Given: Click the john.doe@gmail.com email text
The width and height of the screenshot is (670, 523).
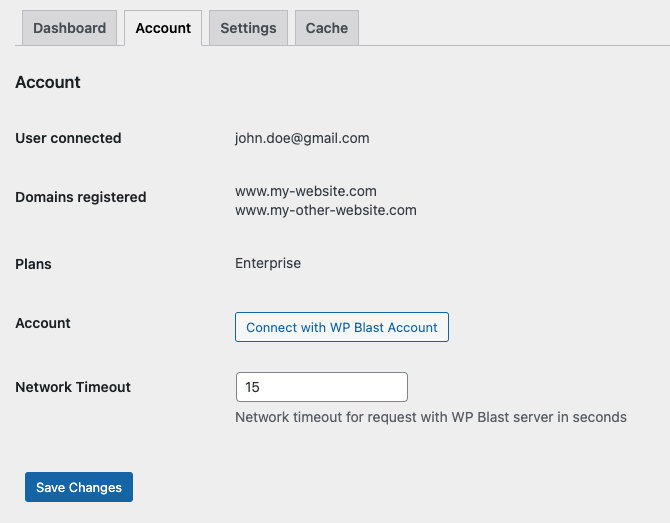Looking at the screenshot, I should [x=302, y=138].
